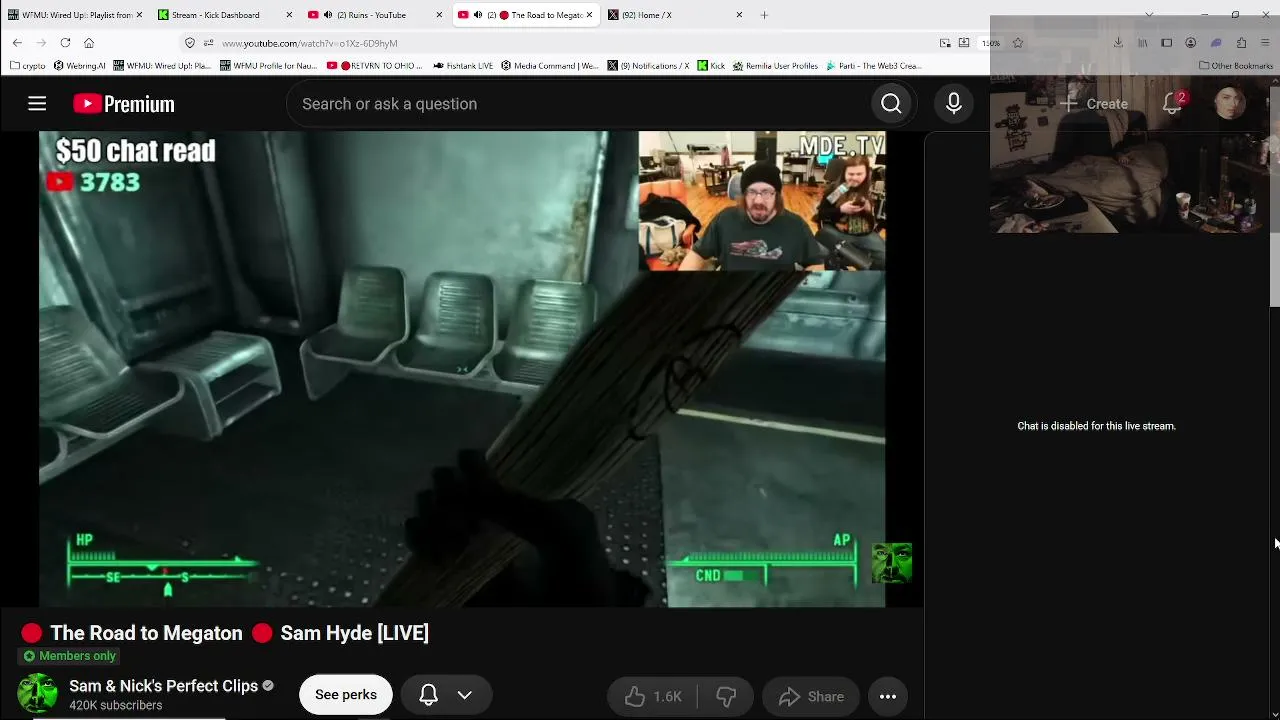Image resolution: width=1280 pixels, height=720 pixels.
Task: Open the more actions three-dot menu
Action: [x=888, y=697]
